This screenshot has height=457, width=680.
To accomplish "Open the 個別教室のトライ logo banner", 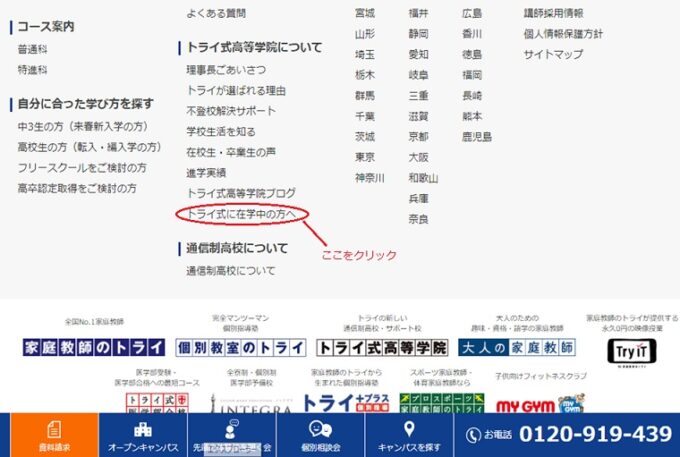I will point(240,348).
